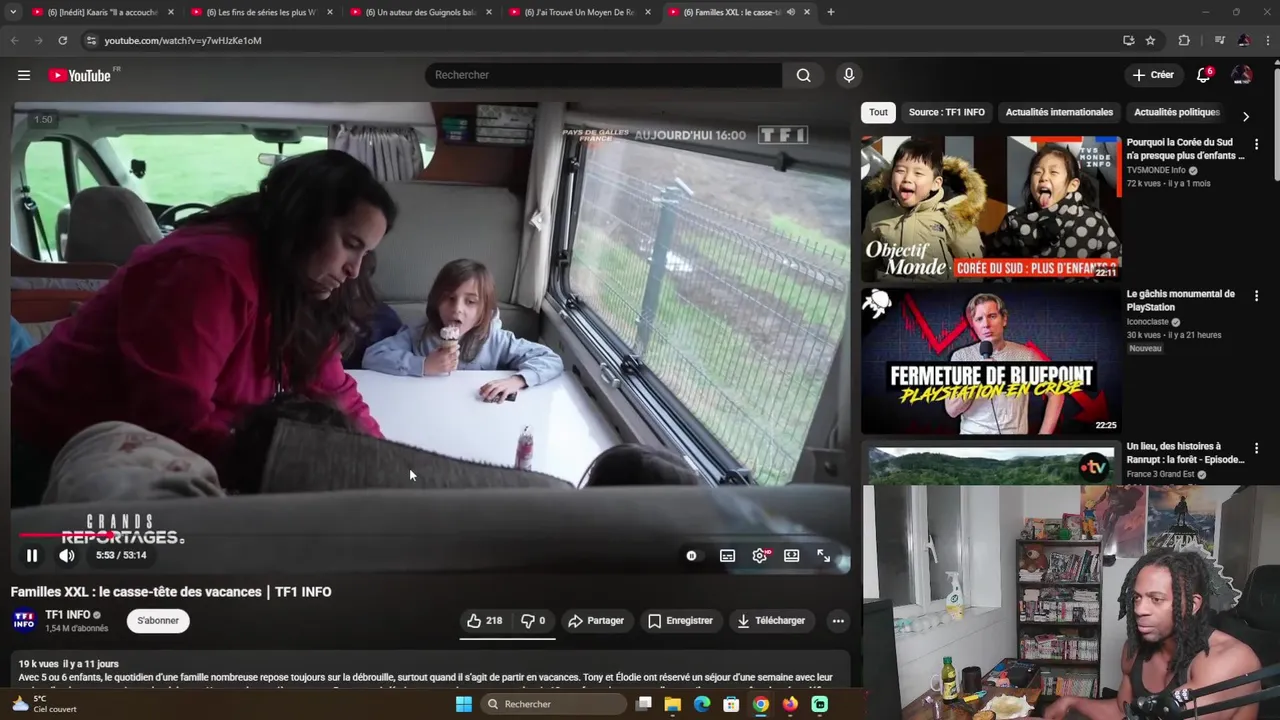Open options menu for gâchis monumental PlayStation video
The width and height of the screenshot is (1280, 720).
coord(1256,296)
